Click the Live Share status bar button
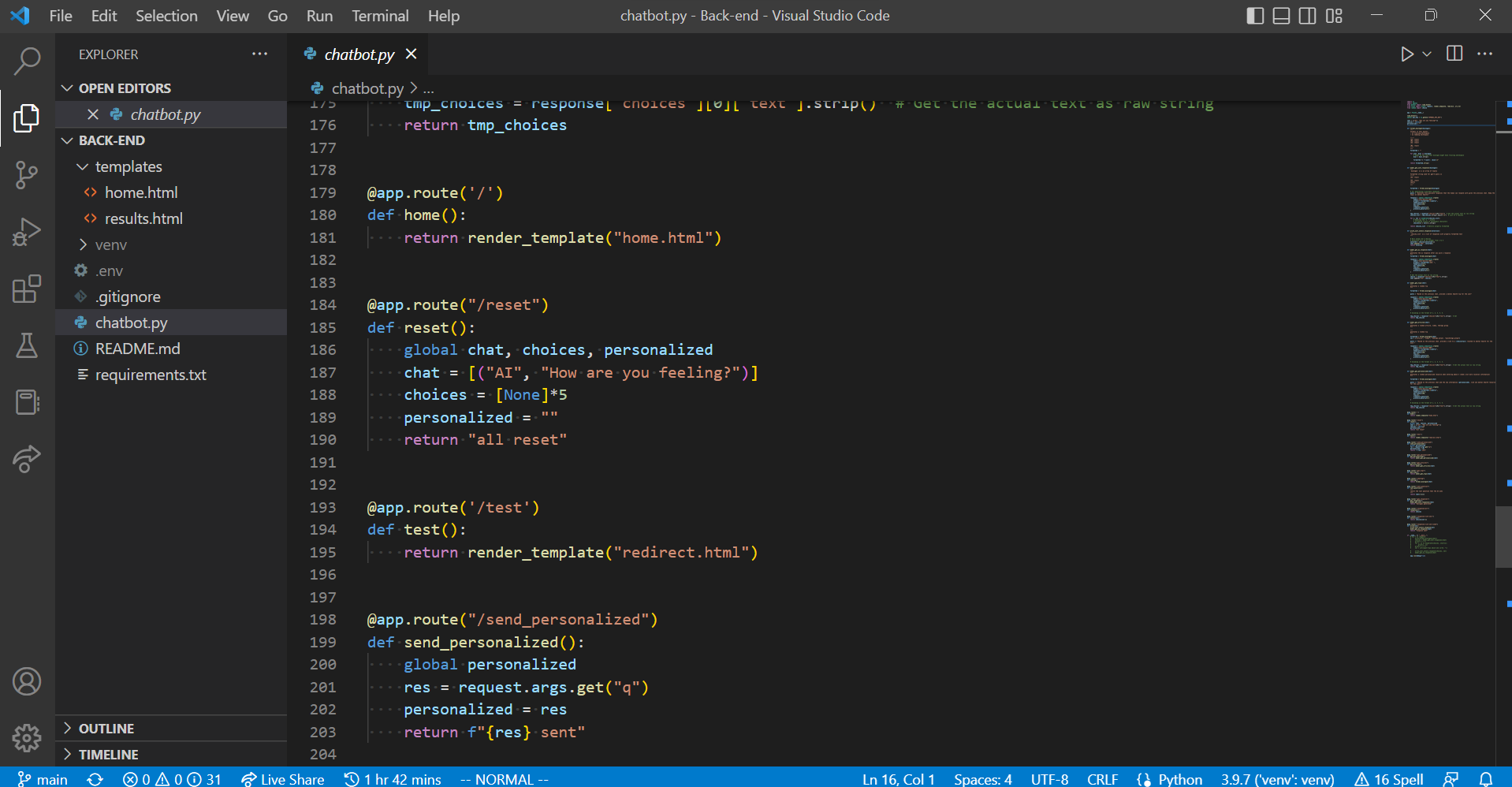Viewport: 1512px width, 787px height. 283,779
